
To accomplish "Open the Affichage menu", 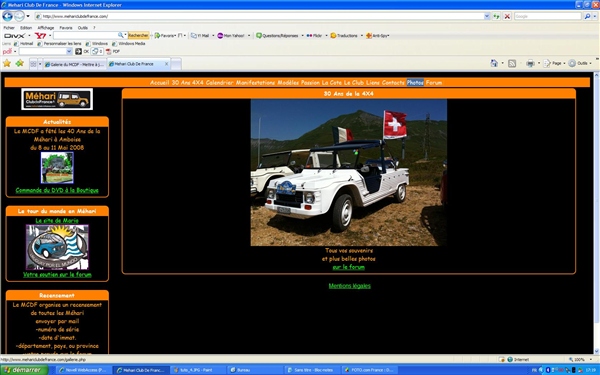I will pos(46,28).
